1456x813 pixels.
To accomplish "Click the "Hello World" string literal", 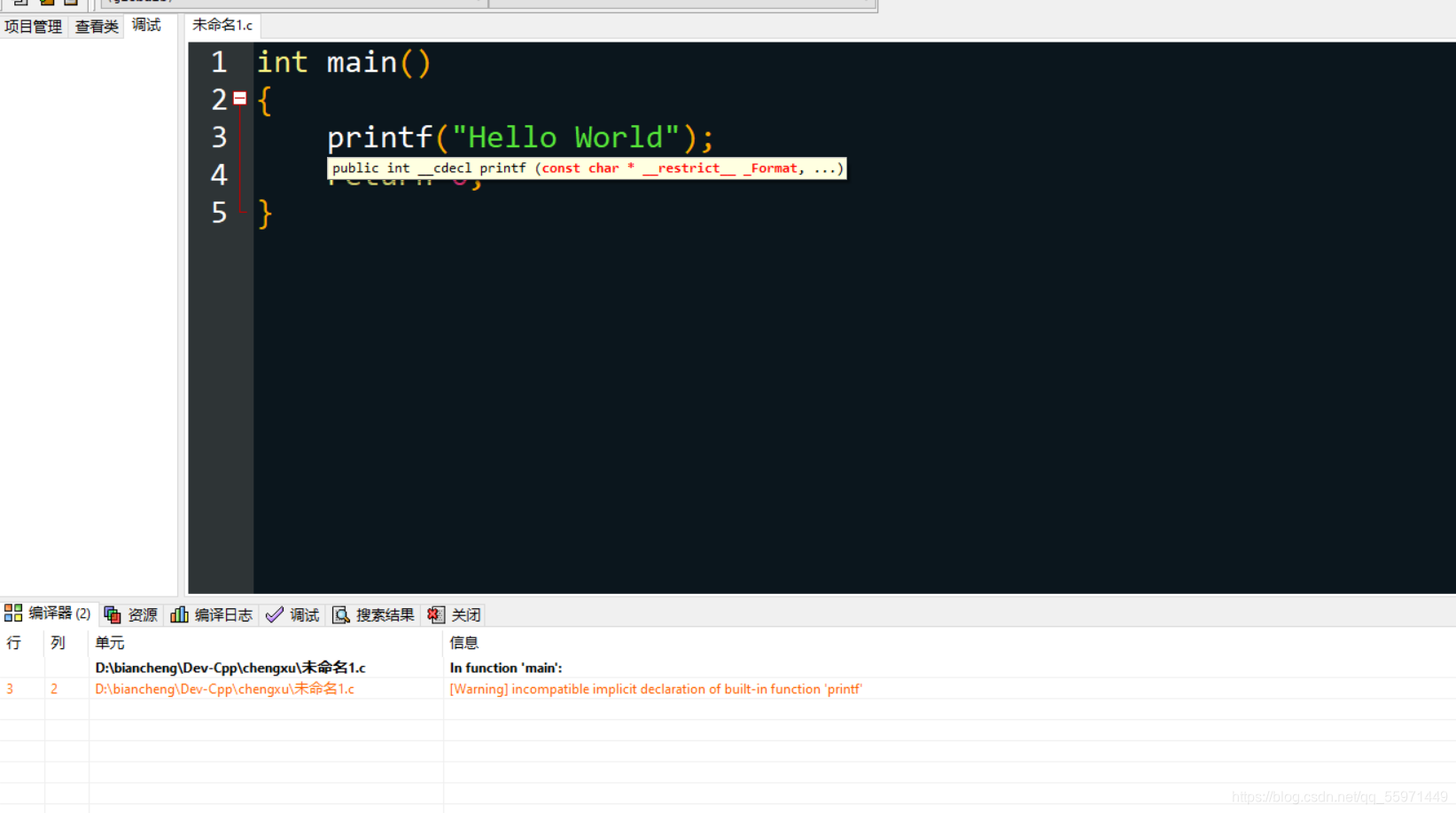I will (x=565, y=137).
